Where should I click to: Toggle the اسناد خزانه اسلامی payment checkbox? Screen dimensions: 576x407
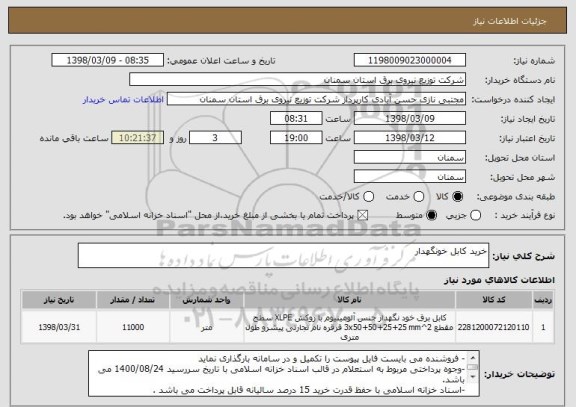point(363,216)
